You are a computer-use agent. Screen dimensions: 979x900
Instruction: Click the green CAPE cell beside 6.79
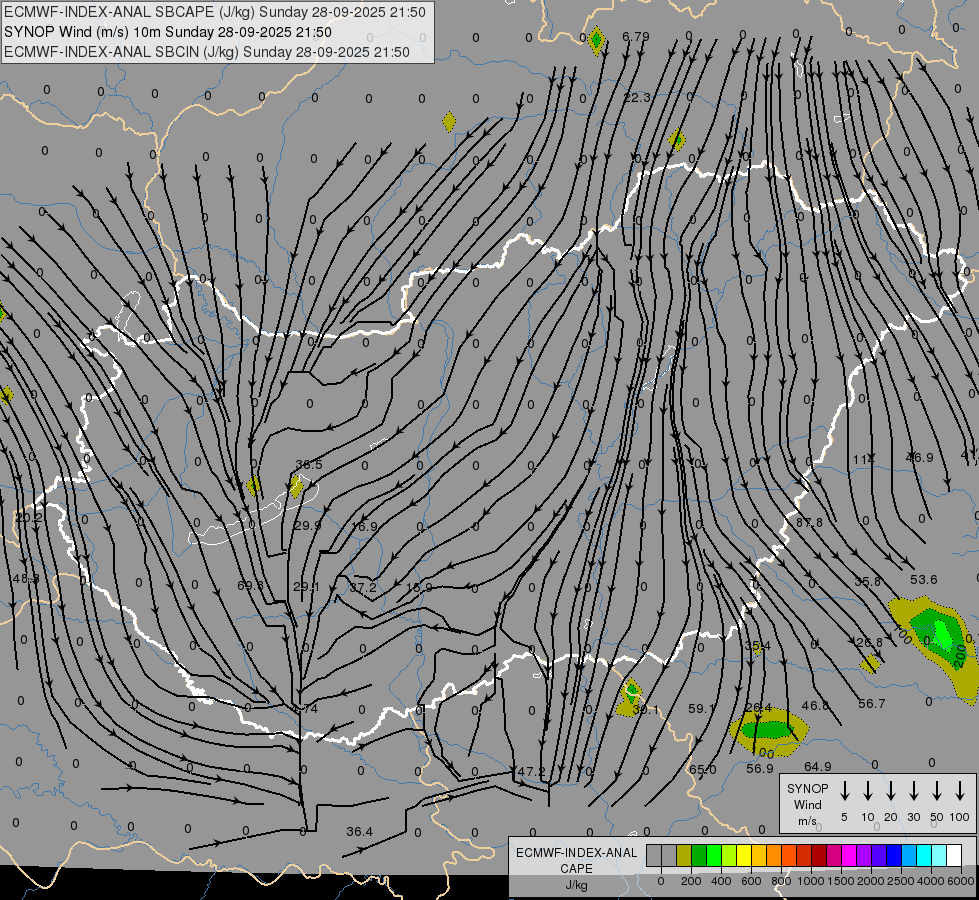tap(597, 40)
